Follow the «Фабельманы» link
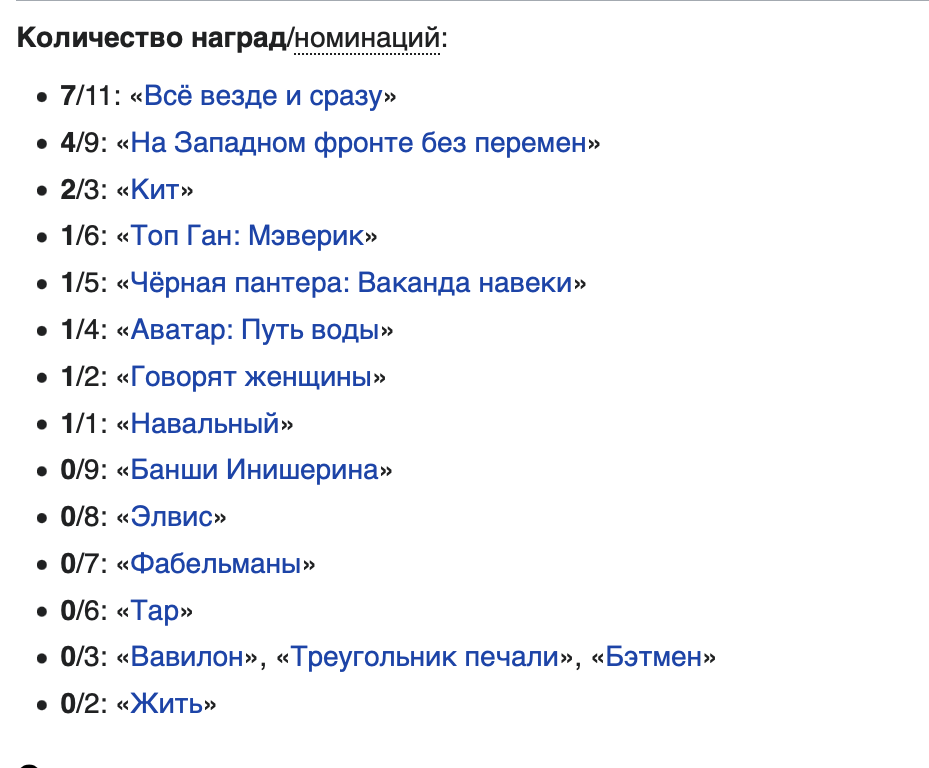Screen dimensions: 929x768 click(x=216, y=564)
